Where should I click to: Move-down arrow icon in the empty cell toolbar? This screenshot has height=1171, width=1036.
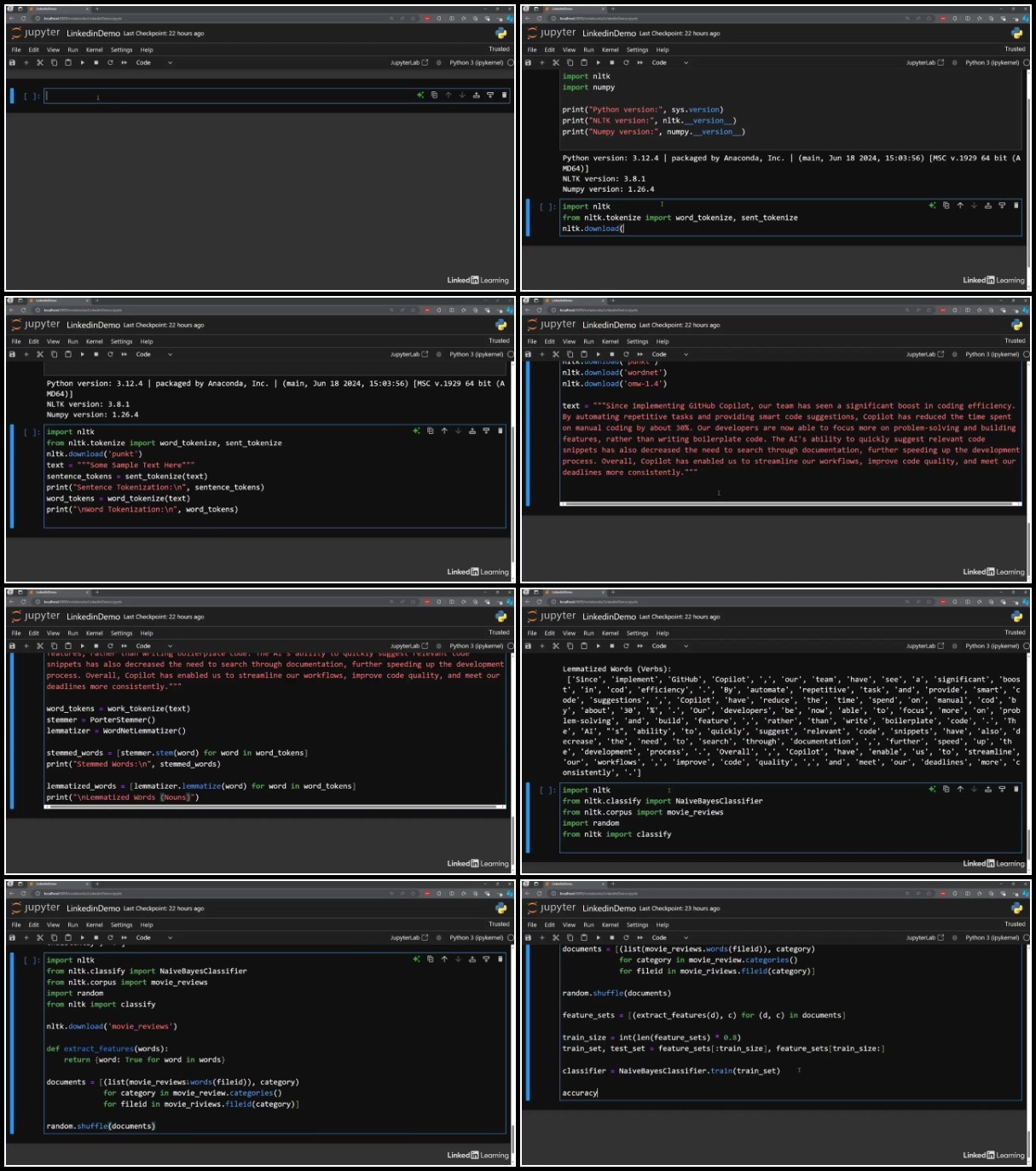point(462,96)
